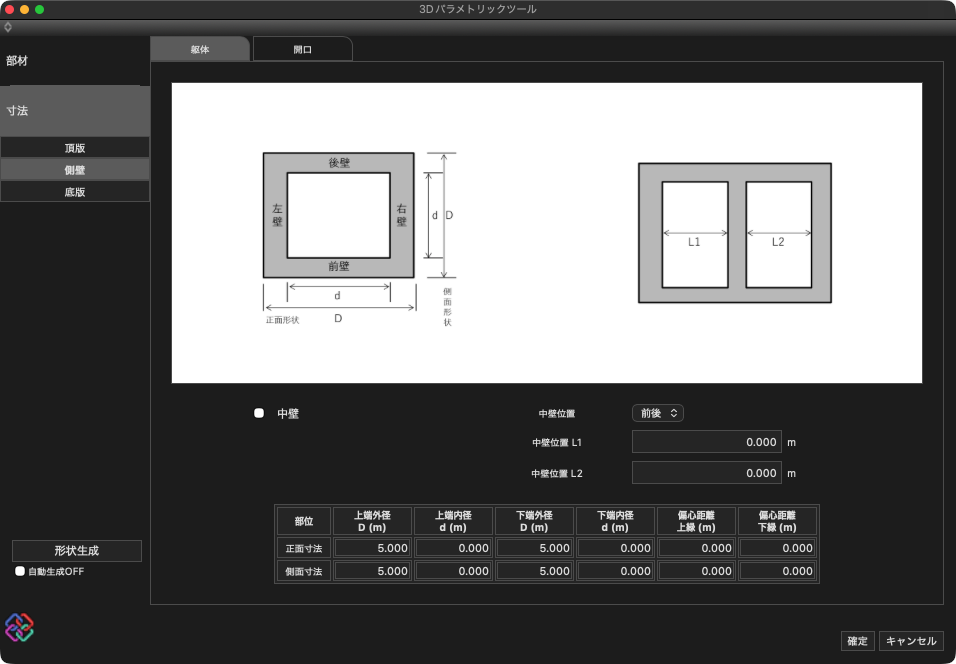Enable the 中壁 checkbox
This screenshot has height=664, width=956.
(x=259, y=413)
